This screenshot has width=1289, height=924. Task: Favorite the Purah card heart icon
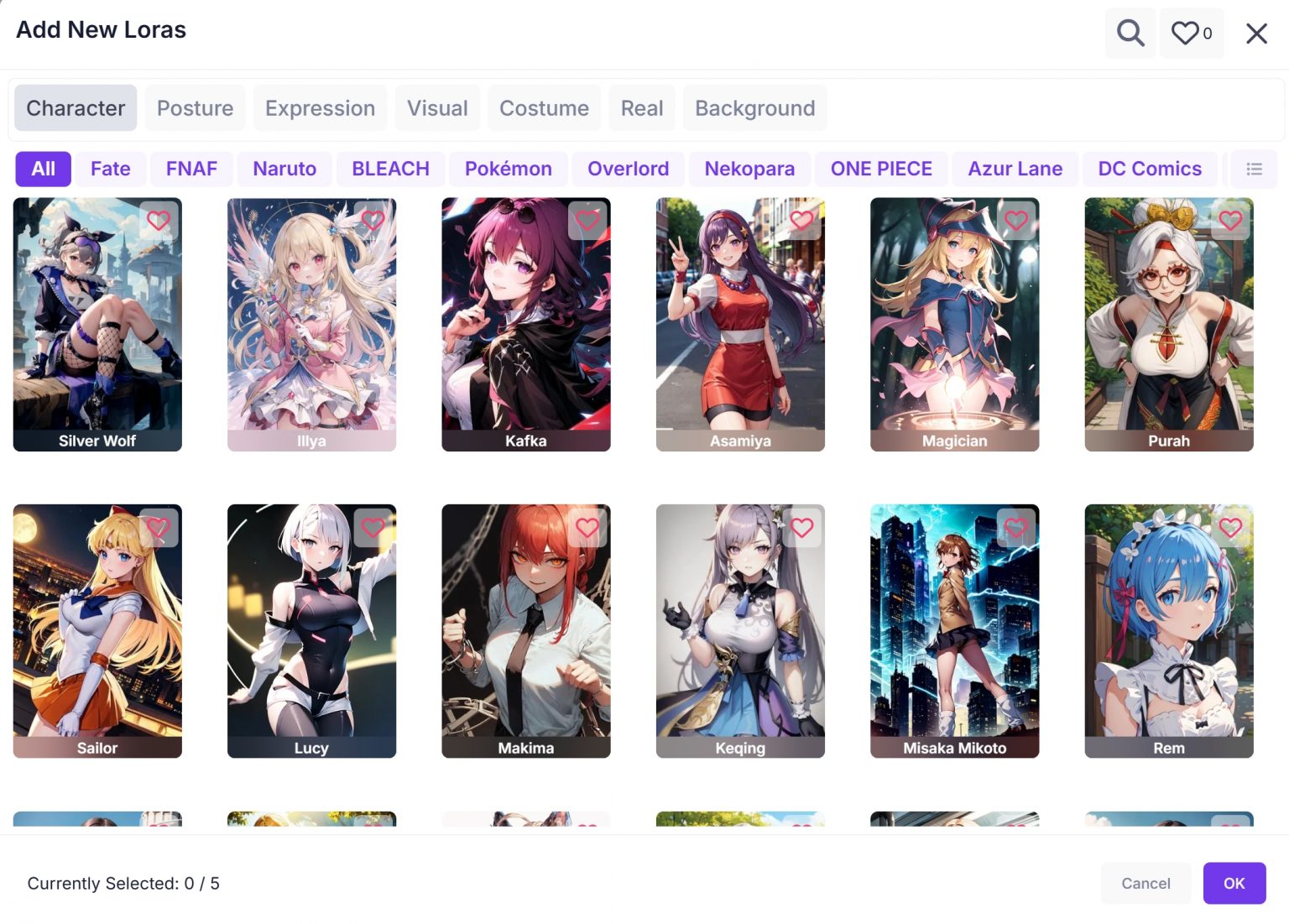click(x=1230, y=221)
